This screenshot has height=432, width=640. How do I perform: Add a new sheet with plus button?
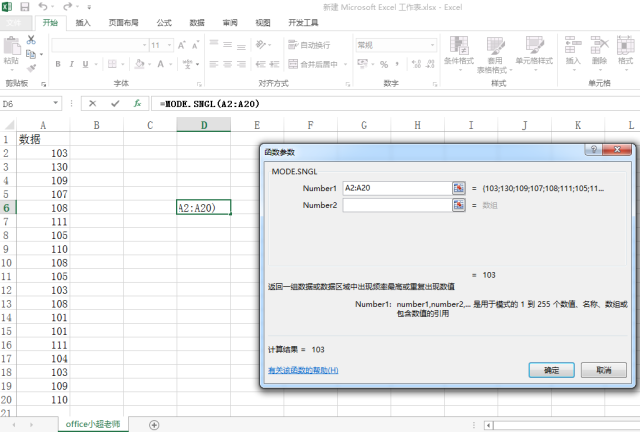pos(154,425)
